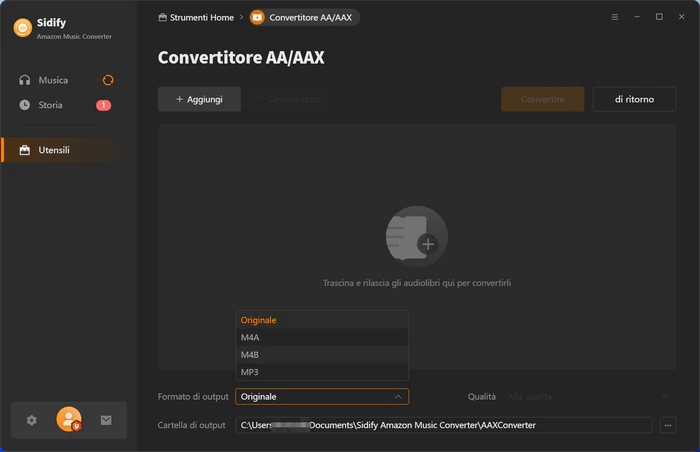Click the Sidify logo icon
This screenshot has width=700, height=452.
(23, 28)
